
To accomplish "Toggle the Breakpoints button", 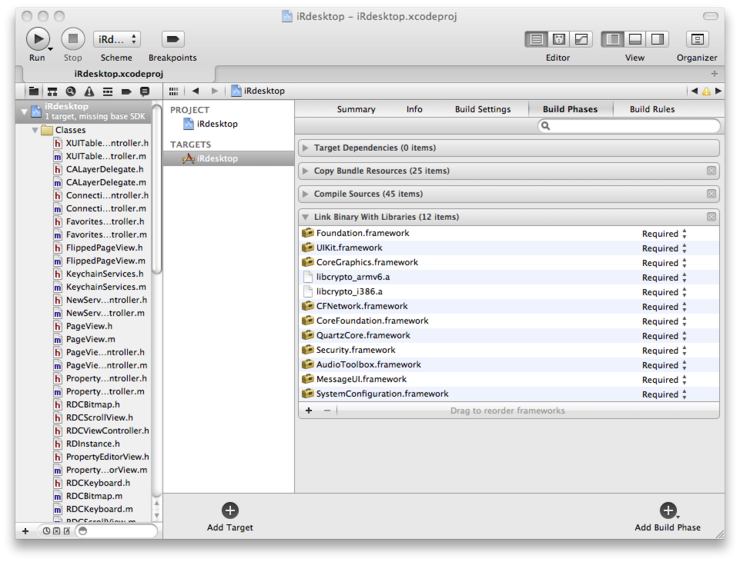I will pos(173,39).
